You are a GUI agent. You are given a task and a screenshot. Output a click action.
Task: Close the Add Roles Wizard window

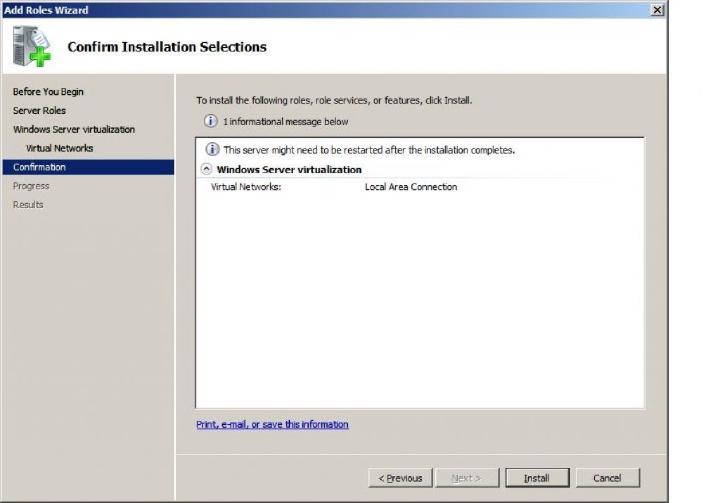click(657, 10)
